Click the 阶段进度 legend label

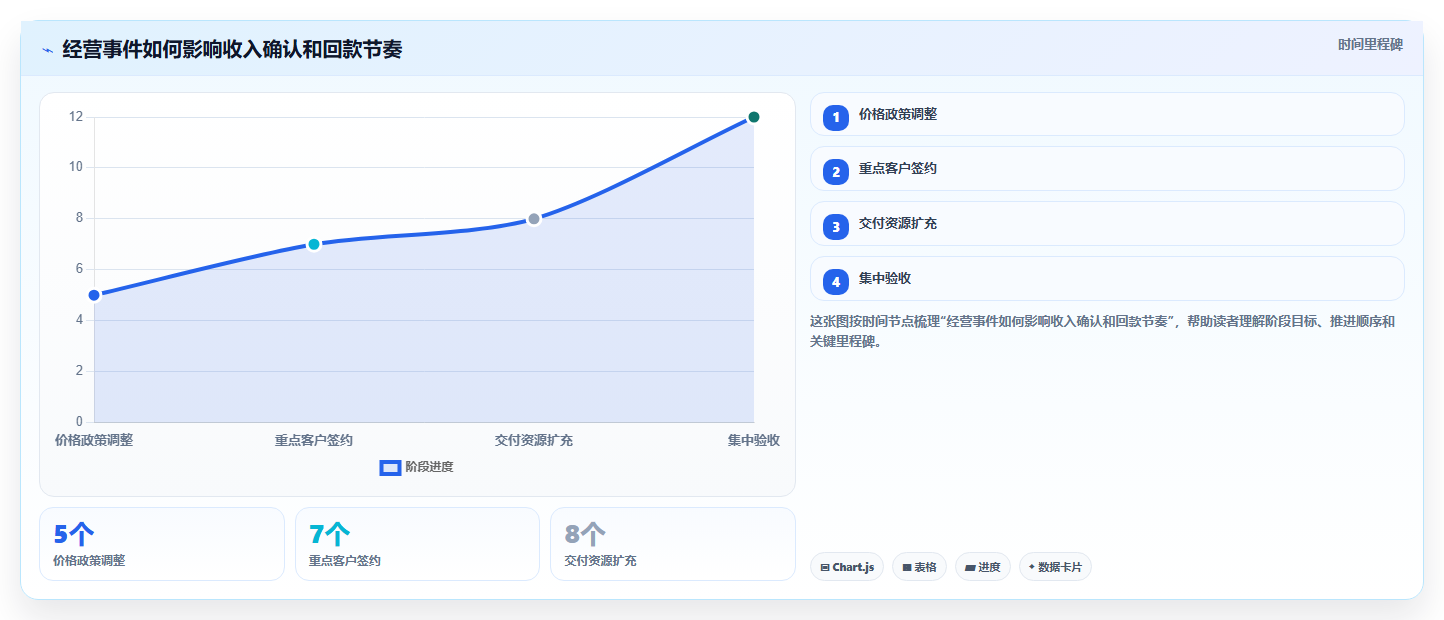click(429, 467)
